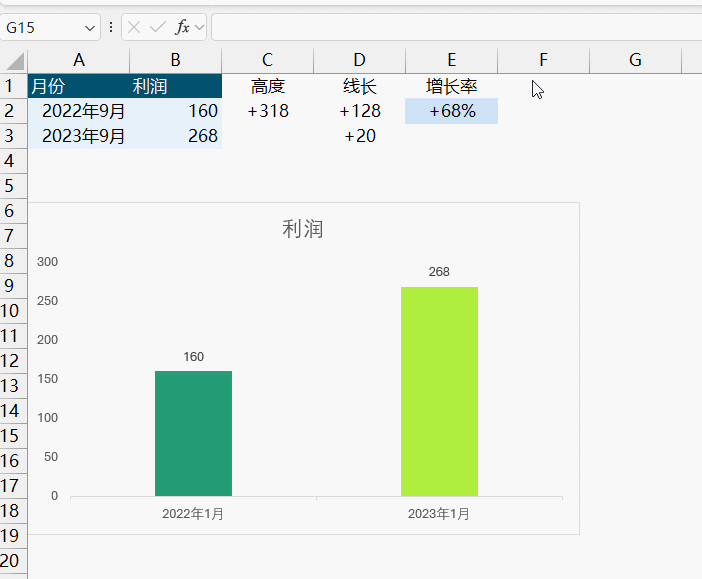Screen dimensions: 702x579
Task: Click the 2023年1月 axis label
Action: coord(438,514)
